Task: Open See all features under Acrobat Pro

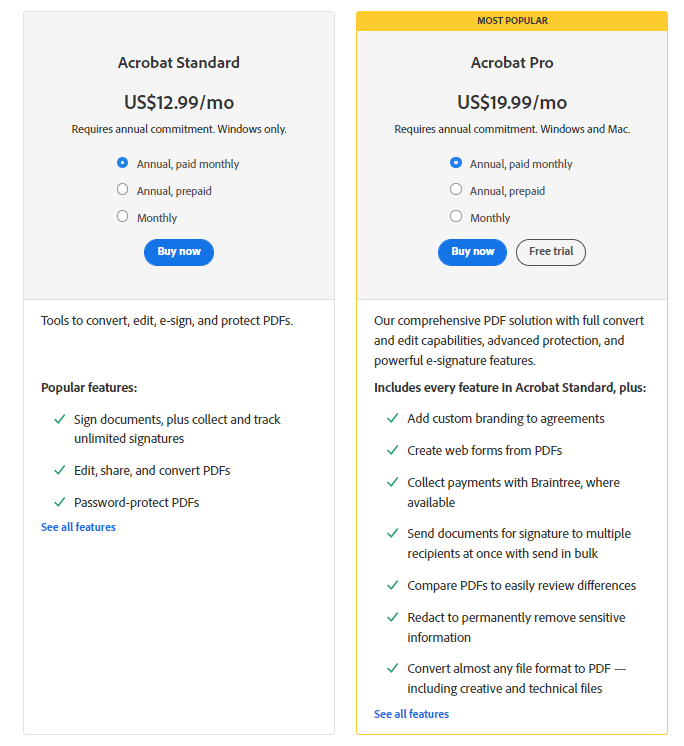Action: (411, 714)
